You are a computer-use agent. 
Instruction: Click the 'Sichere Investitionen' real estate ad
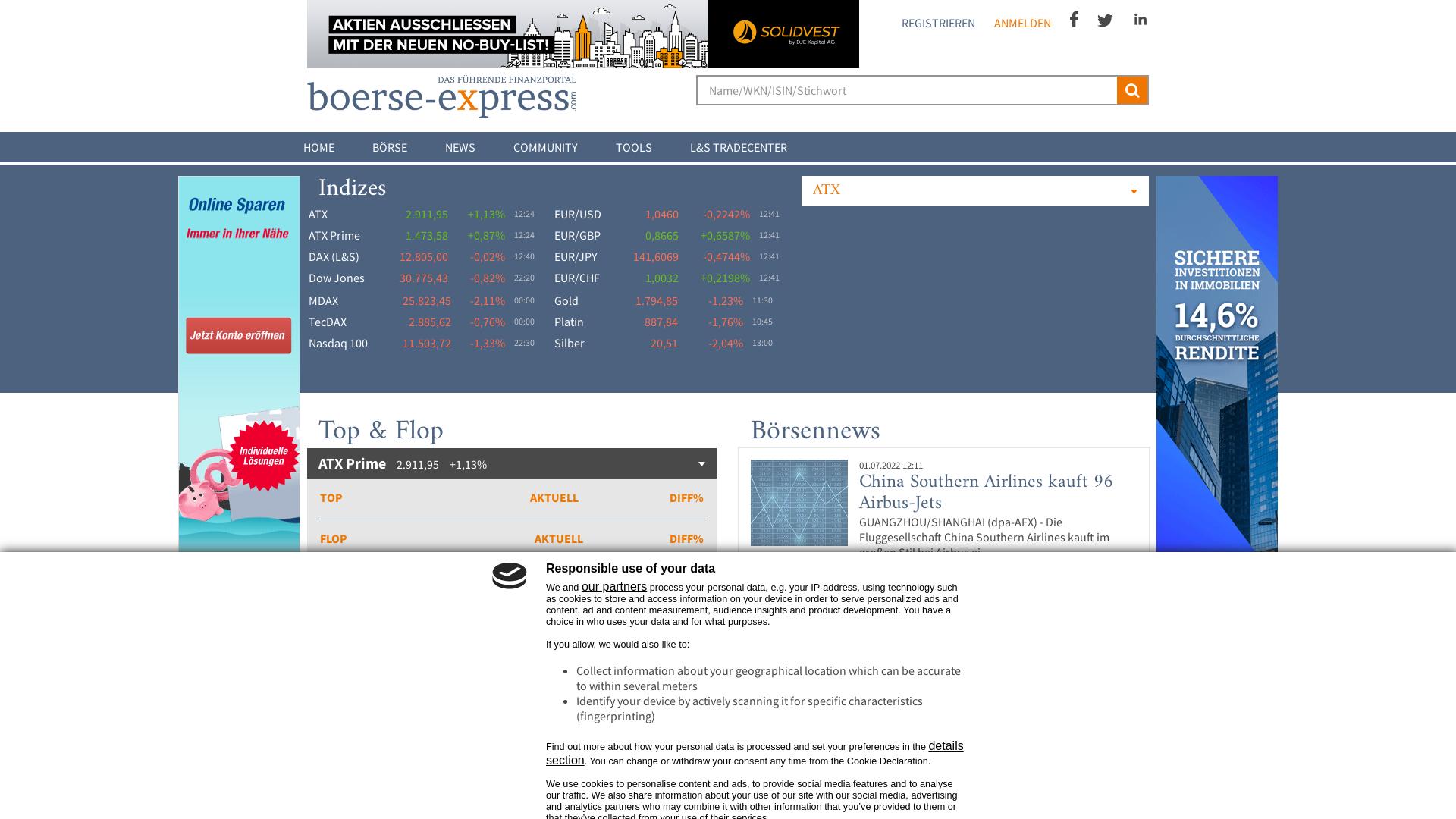(x=1217, y=364)
